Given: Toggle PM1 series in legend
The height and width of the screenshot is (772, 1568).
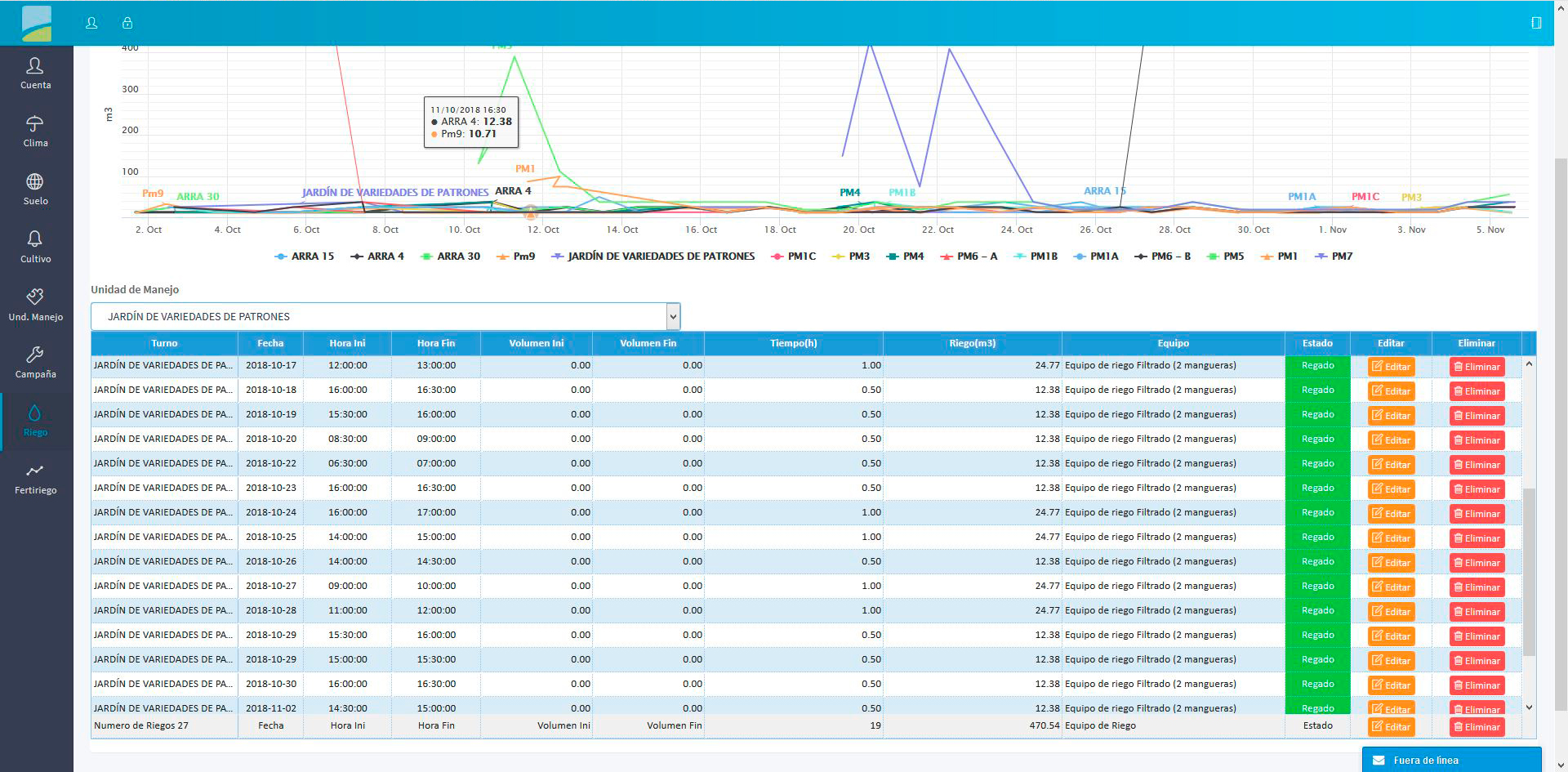Looking at the screenshot, I should pyautogui.click(x=1279, y=257).
